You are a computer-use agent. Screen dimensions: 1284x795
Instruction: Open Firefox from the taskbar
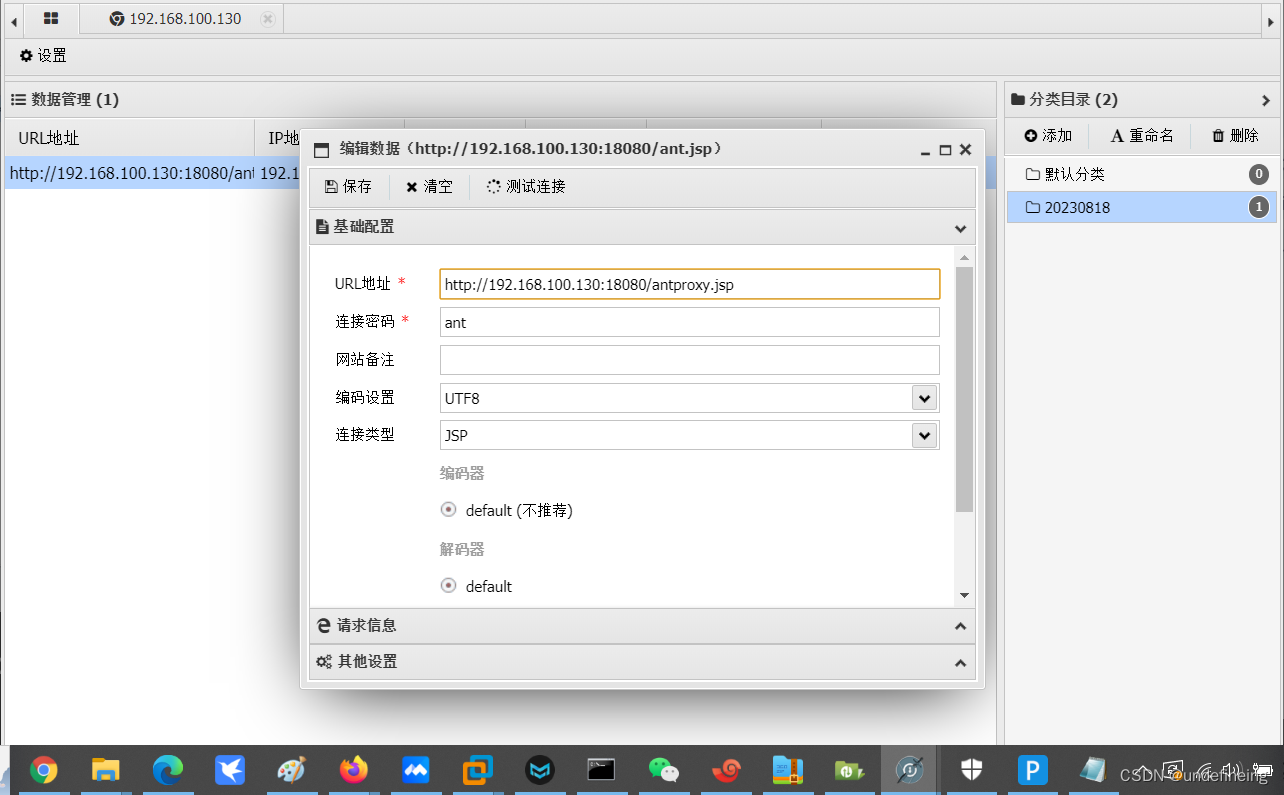354,770
